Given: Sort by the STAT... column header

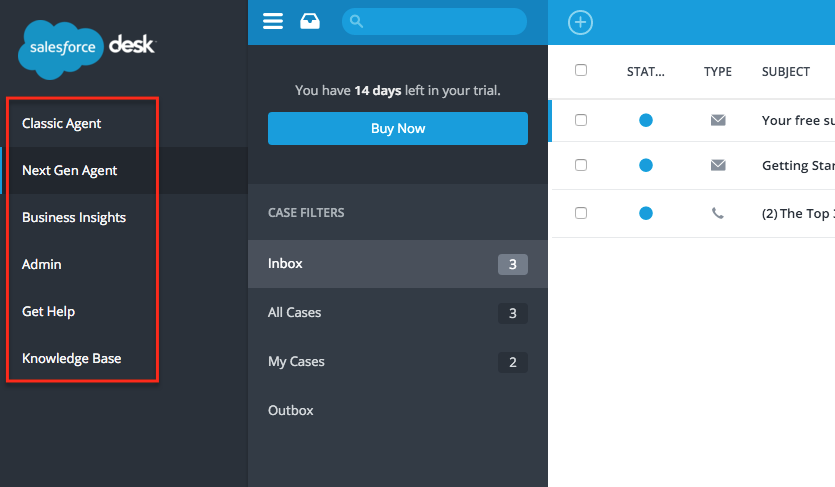Looking at the screenshot, I should click(645, 72).
